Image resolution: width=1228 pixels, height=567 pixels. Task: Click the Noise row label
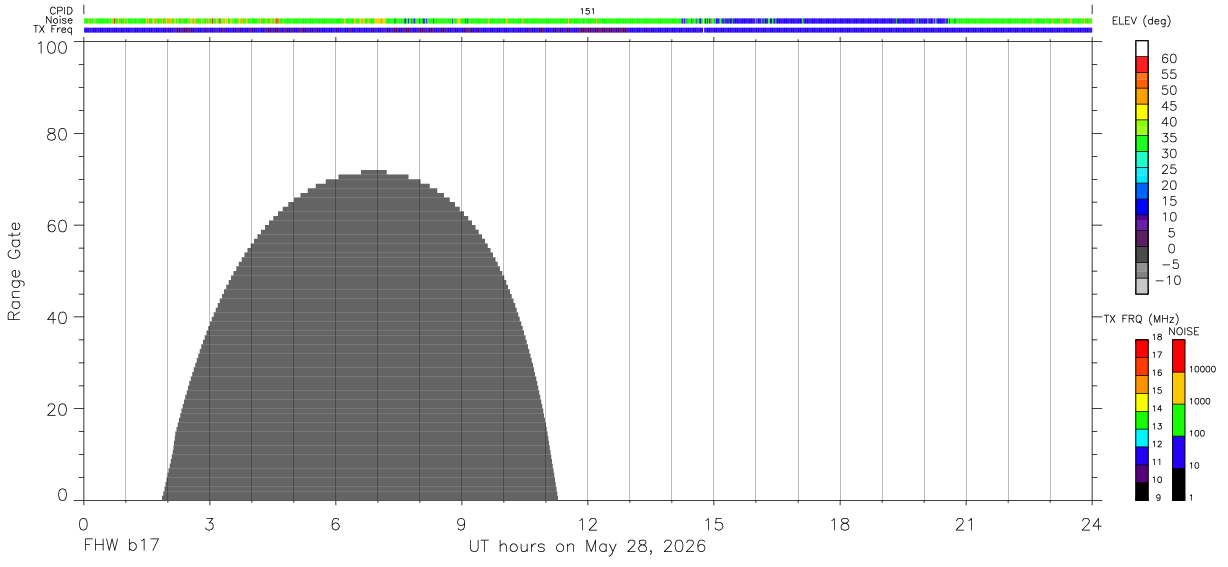(x=59, y=20)
